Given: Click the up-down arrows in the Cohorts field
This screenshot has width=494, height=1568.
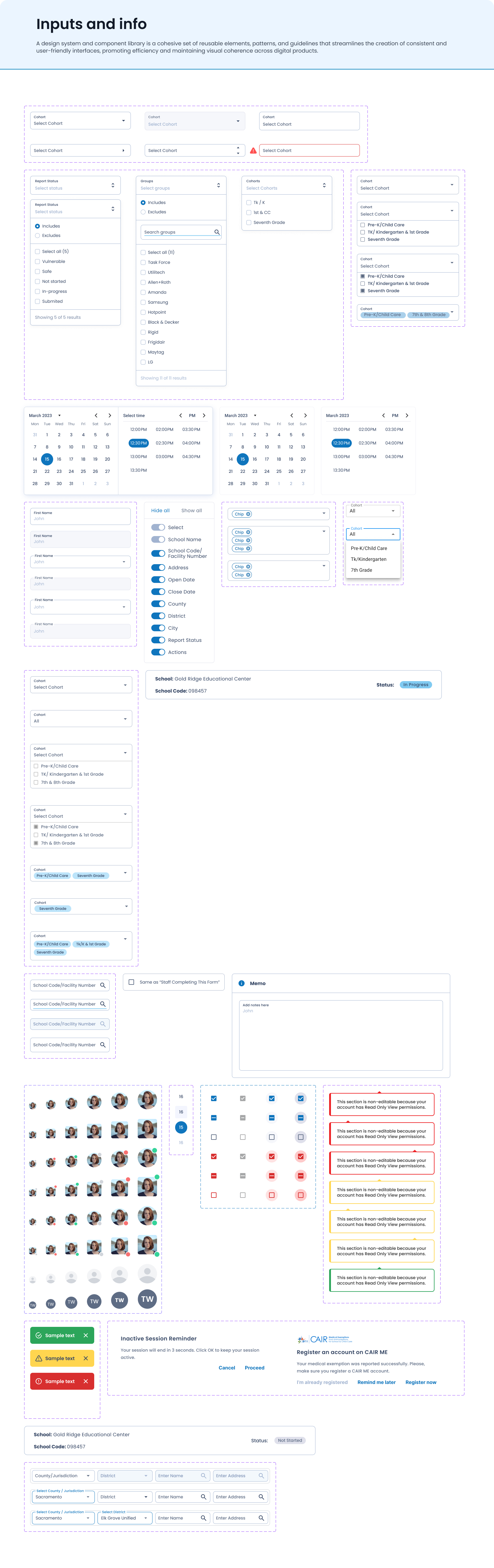Looking at the screenshot, I should [324, 185].
